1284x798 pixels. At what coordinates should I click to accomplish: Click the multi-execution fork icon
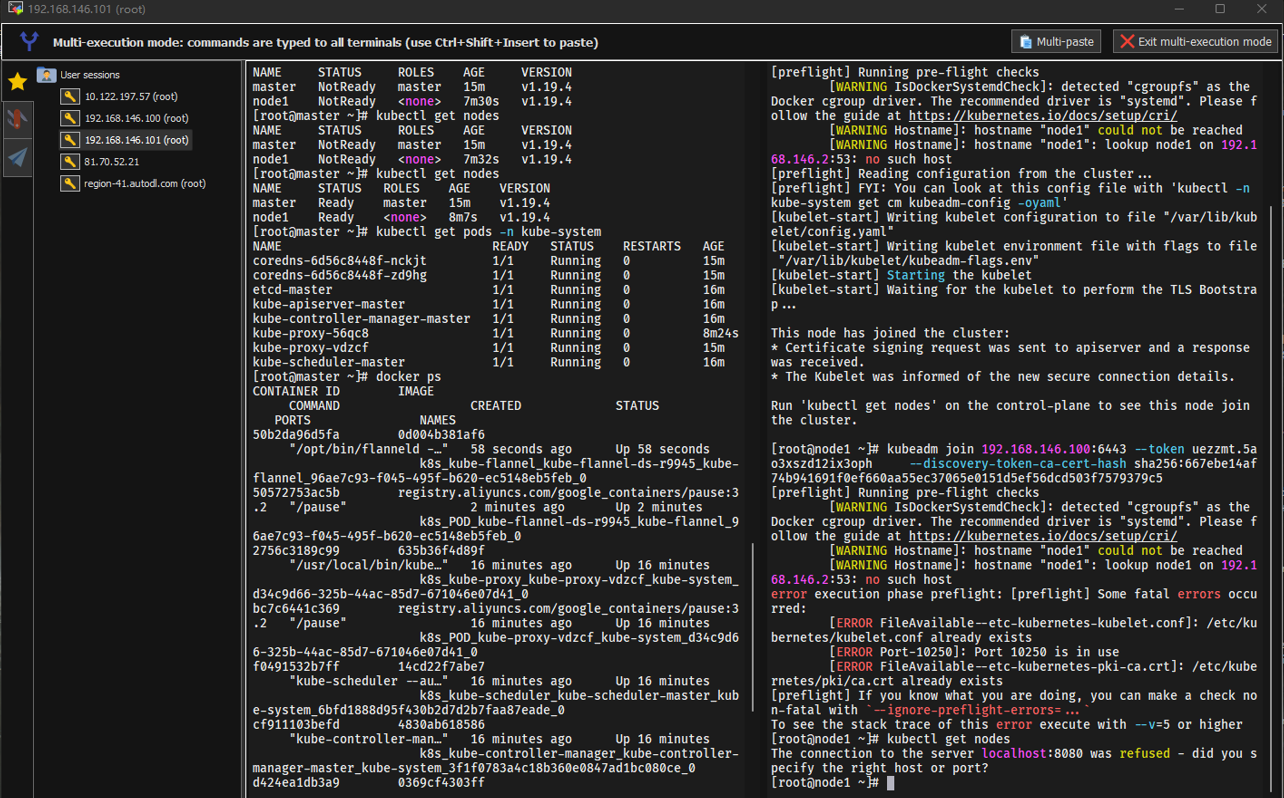[x=29, y=41]
